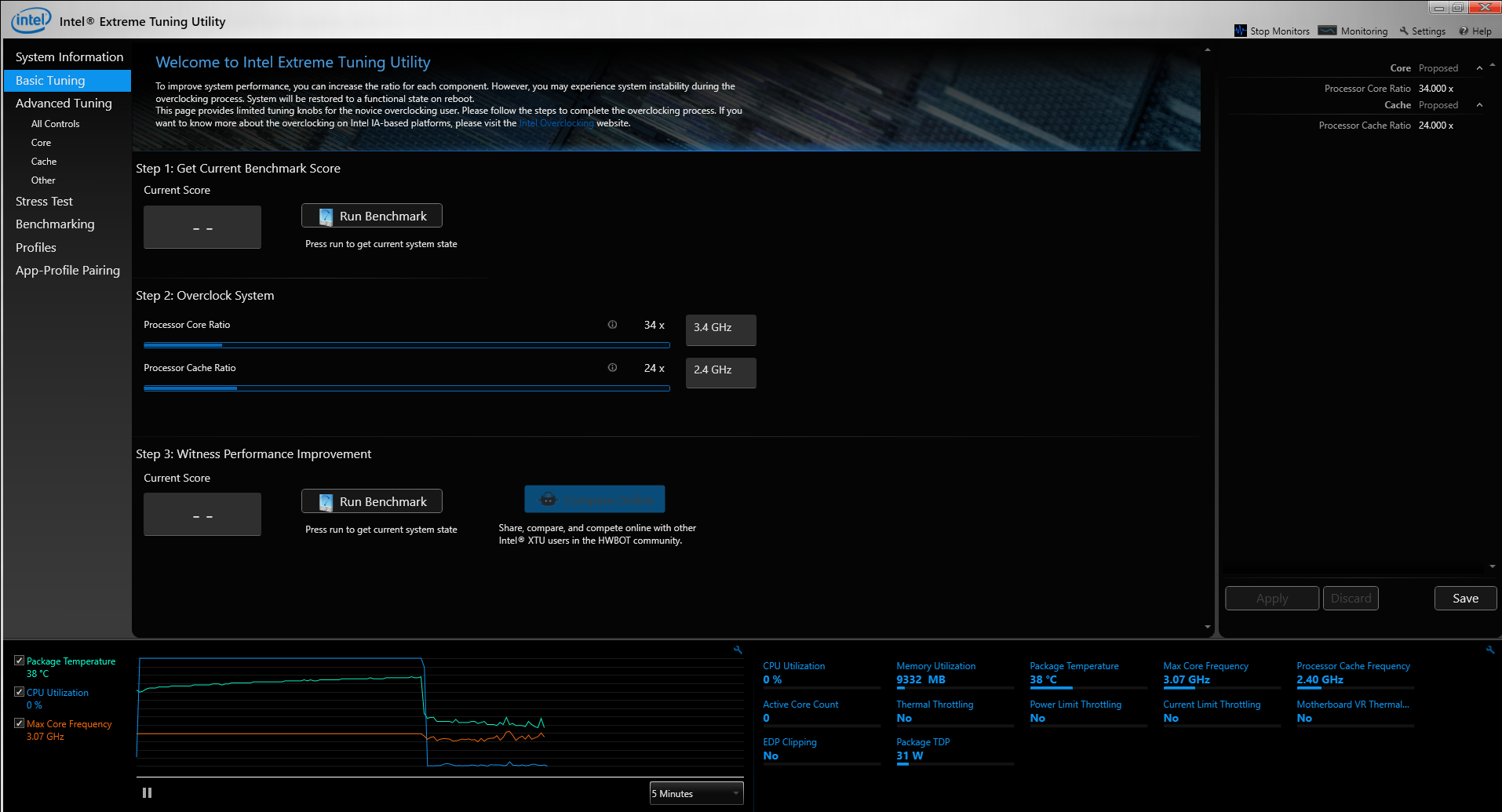Click the Processor Cache Ratio info icon
Screen dimensions: 1502x812
612,368
